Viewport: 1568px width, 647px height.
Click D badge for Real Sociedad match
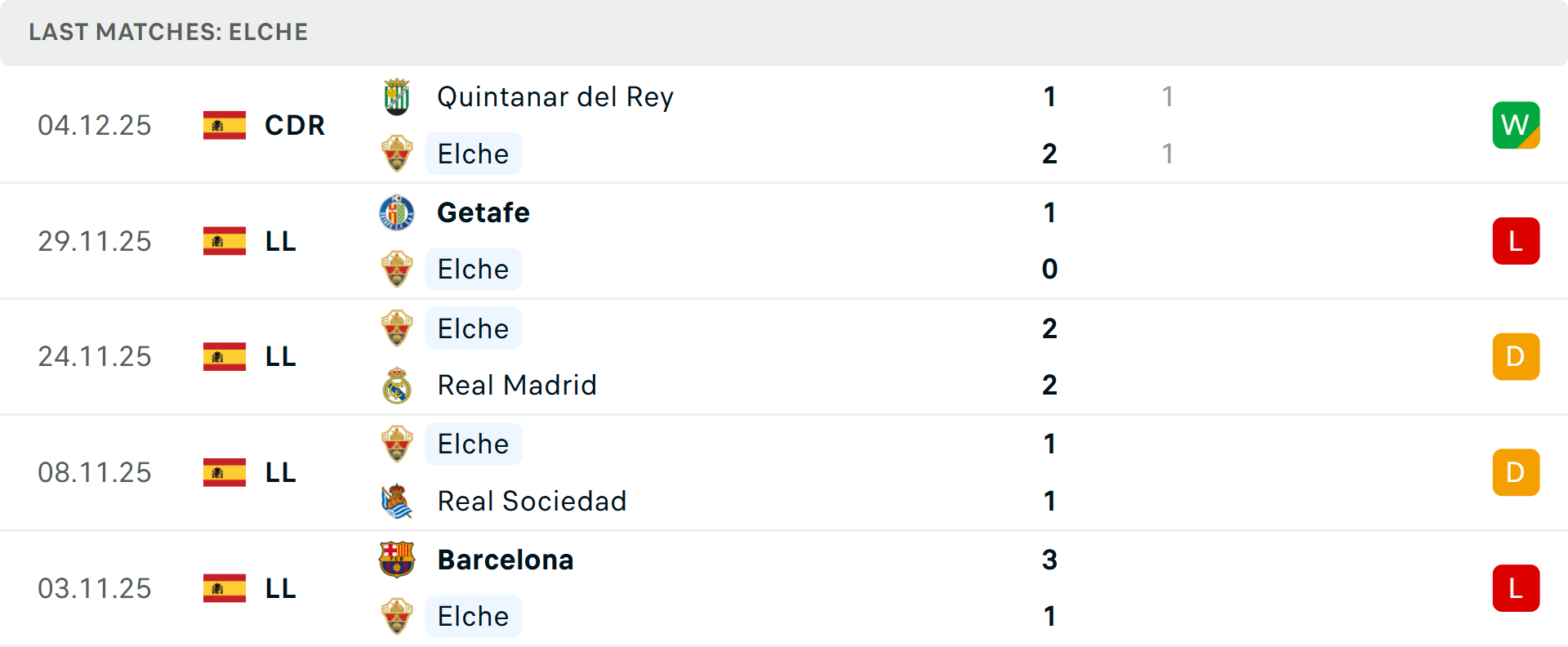(1516, 472)
